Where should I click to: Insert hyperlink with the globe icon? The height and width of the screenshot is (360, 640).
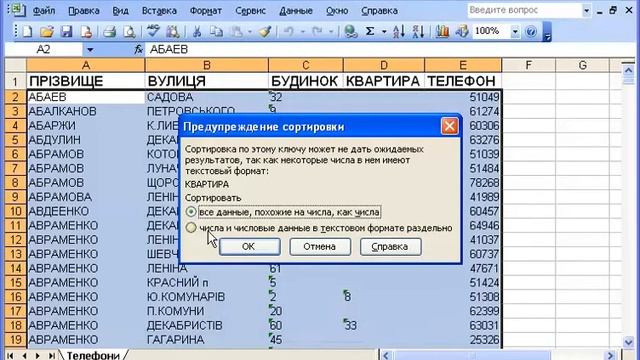click(x=350, y=31)
